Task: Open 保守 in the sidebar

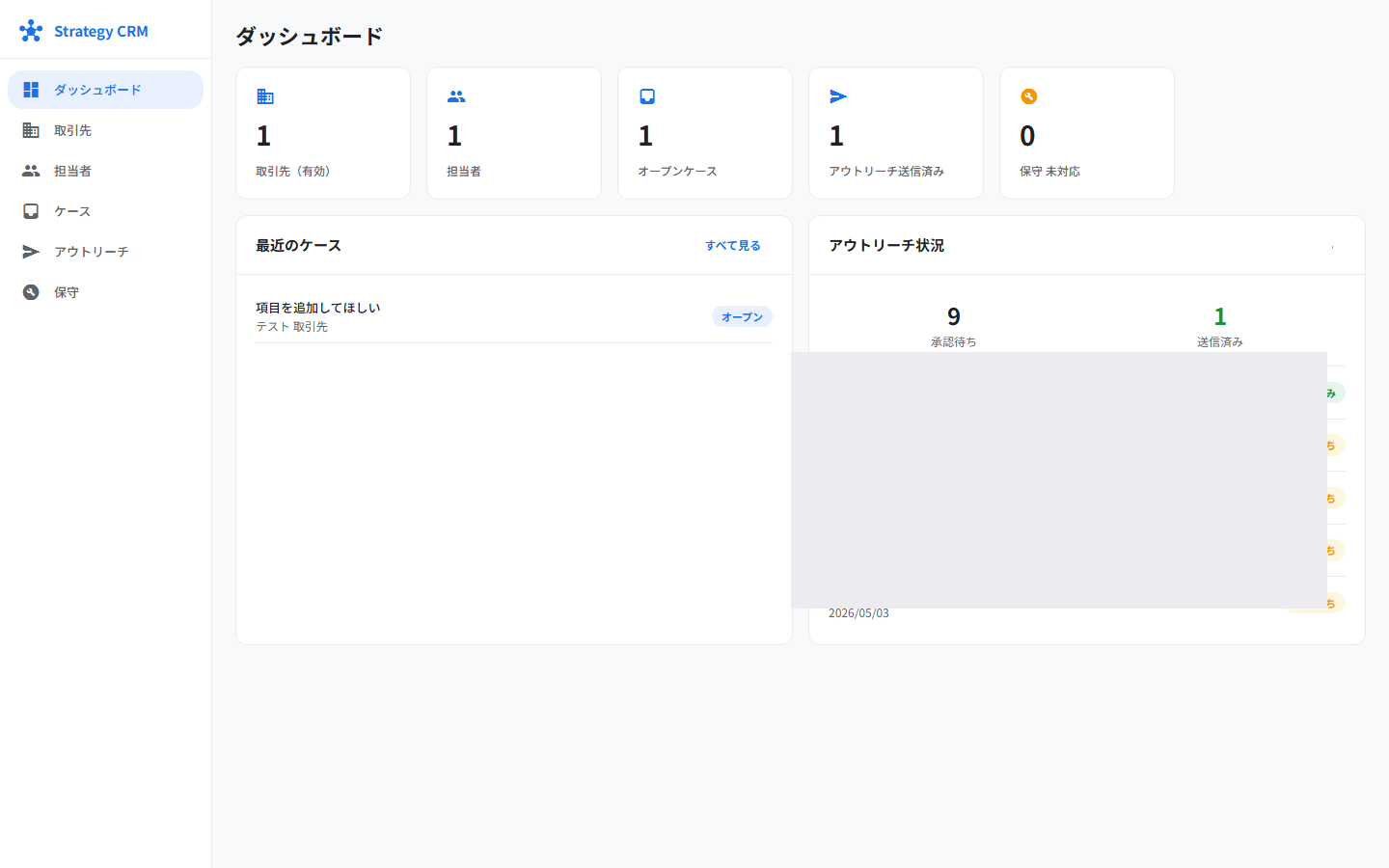Action: [106, 292]
